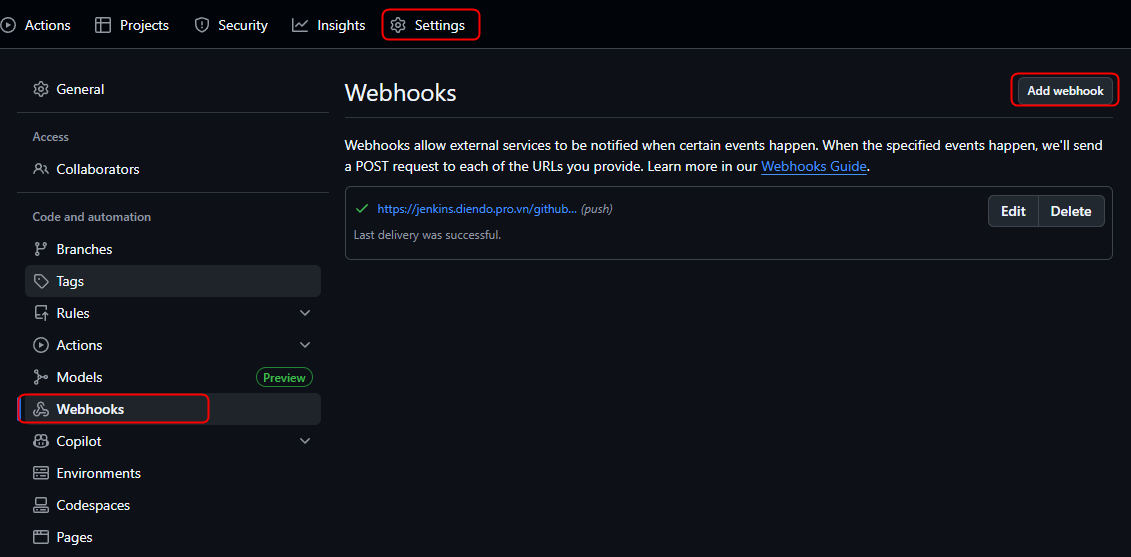Open the Actions tab in top navigation

[38, 25]
